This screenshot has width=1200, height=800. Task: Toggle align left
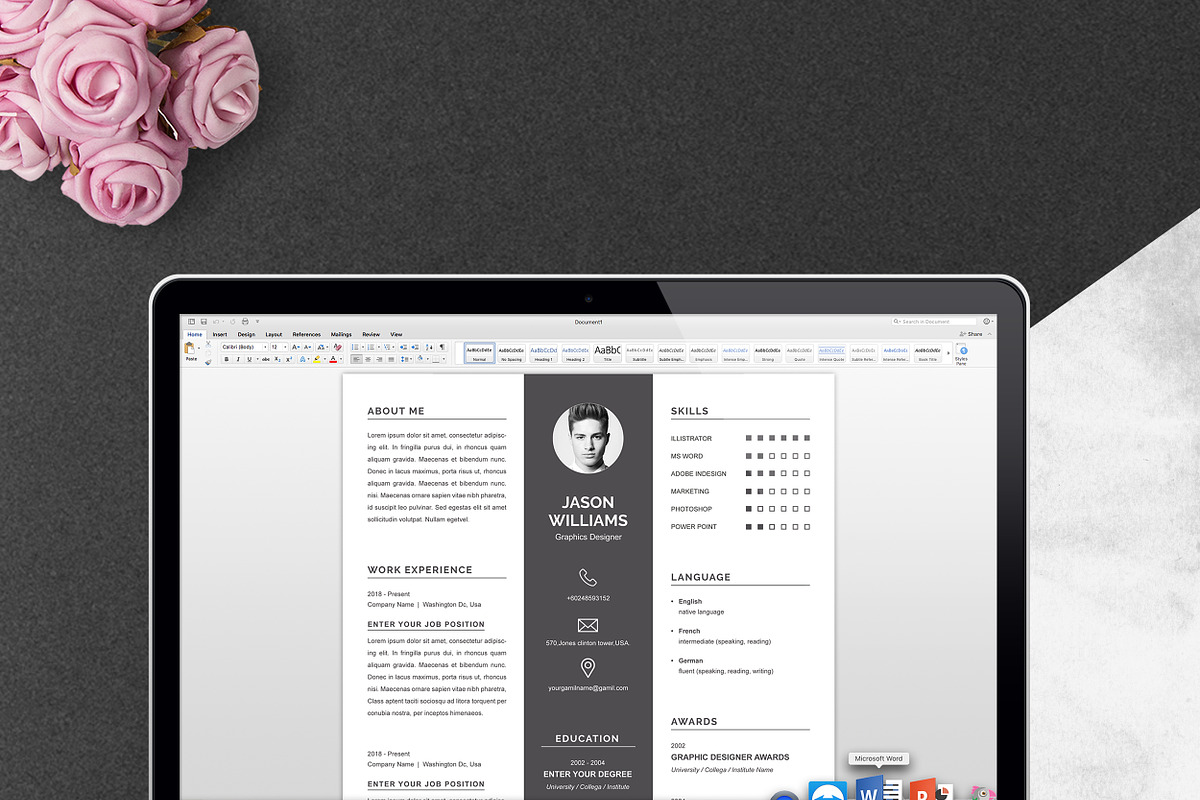tap(357, 359)
